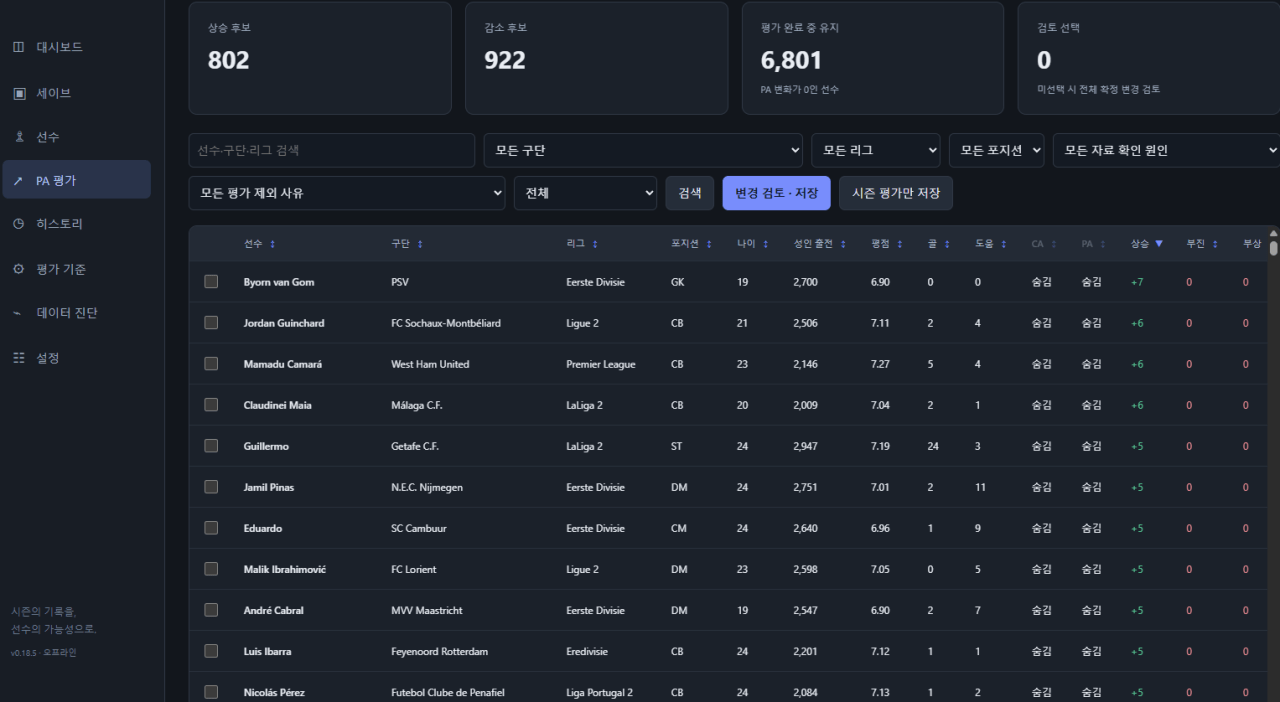Open the 모든 평가 제외 사유 dropdown

click(347, 193)
